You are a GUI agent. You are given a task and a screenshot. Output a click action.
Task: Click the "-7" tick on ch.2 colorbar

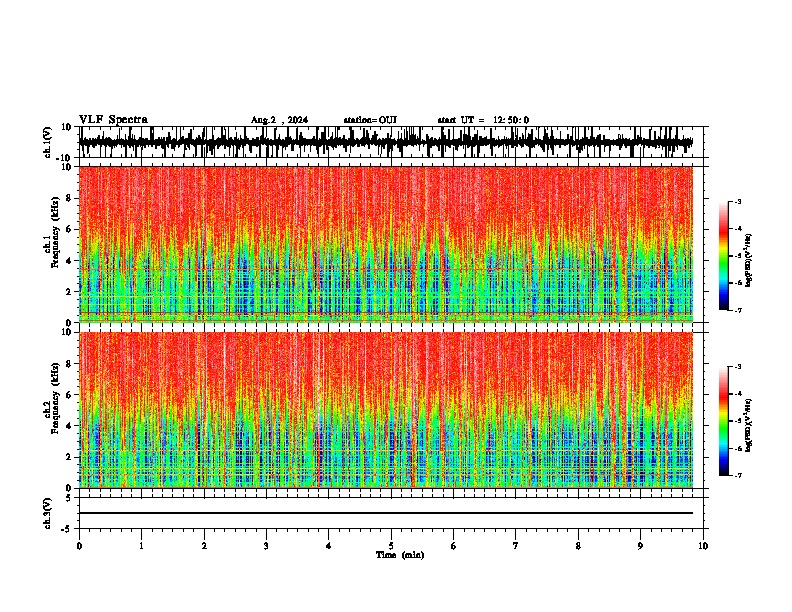coord(737,475)
